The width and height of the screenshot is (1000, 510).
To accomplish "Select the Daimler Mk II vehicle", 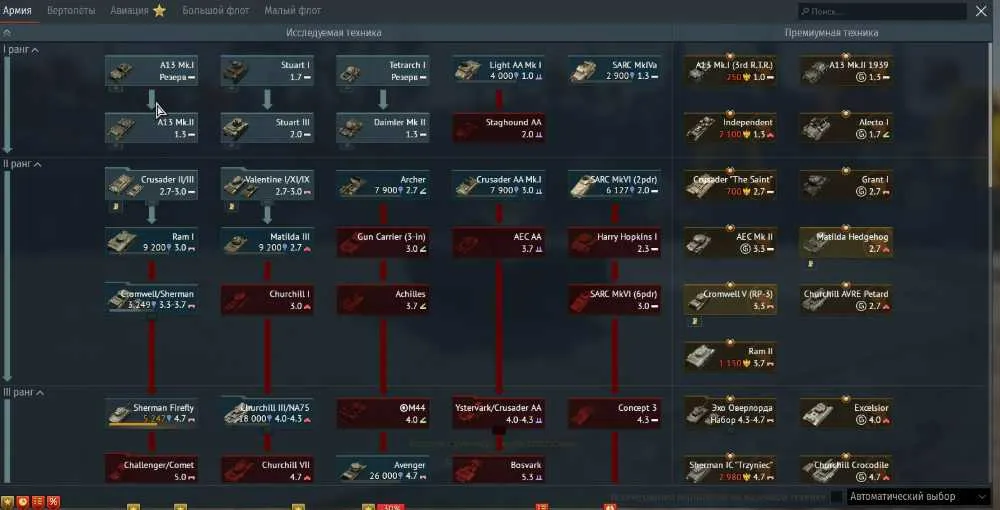I will click(383, 128).
